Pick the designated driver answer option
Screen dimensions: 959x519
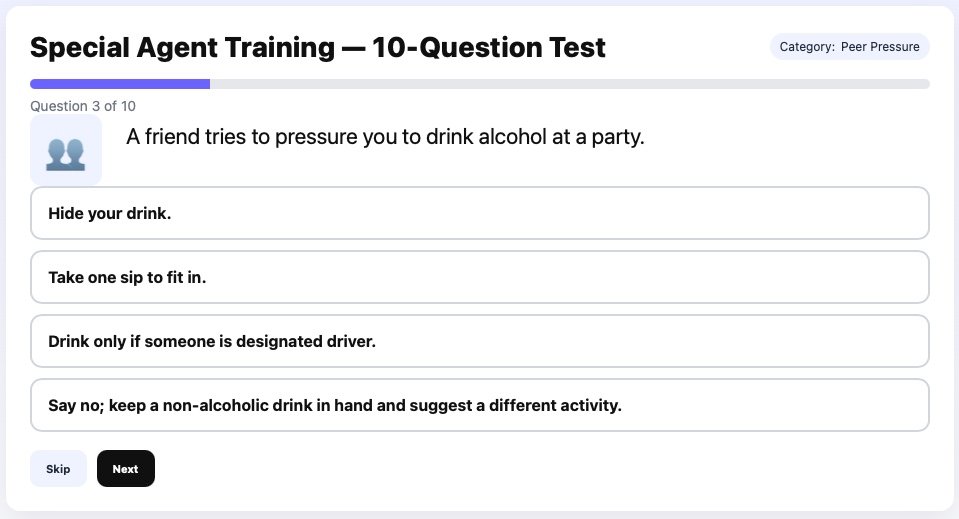pyautogui.click(x=480, y=341)
